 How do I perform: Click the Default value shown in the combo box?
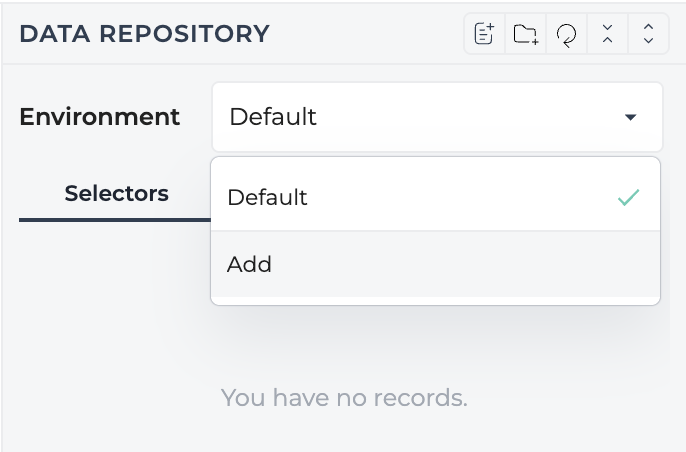[x=273, y=117]
